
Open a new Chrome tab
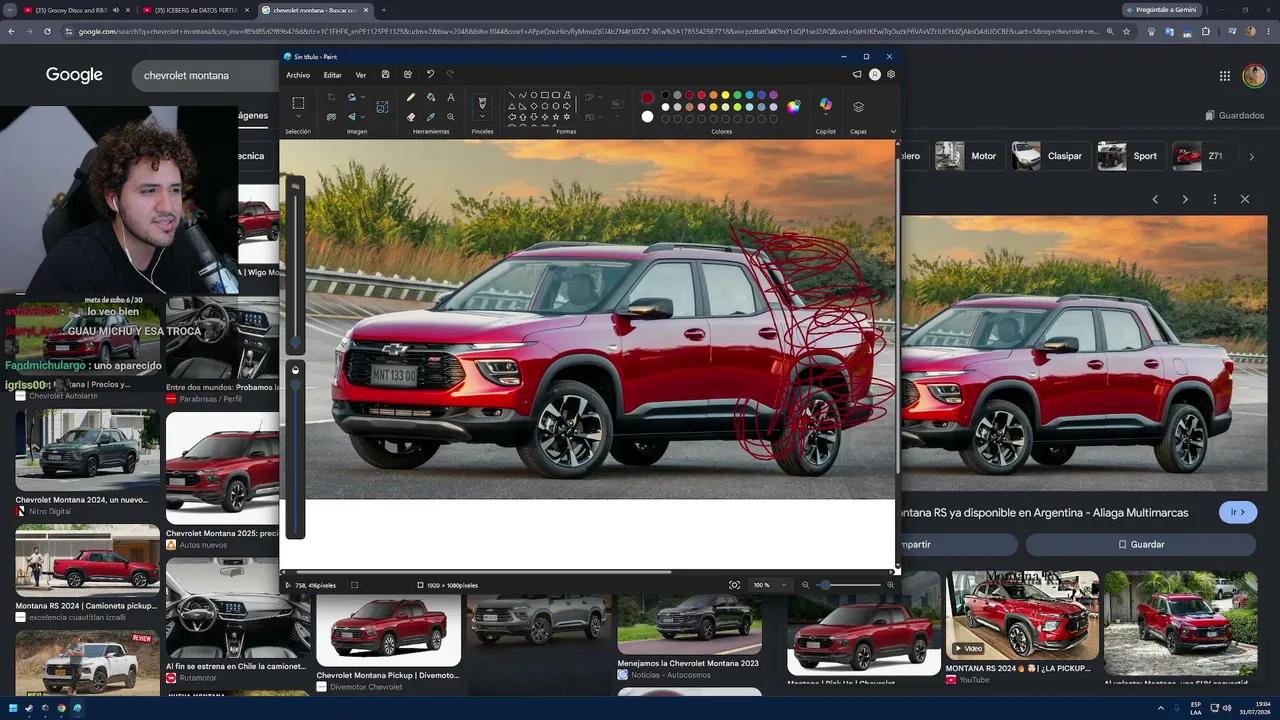pos(384,10)
